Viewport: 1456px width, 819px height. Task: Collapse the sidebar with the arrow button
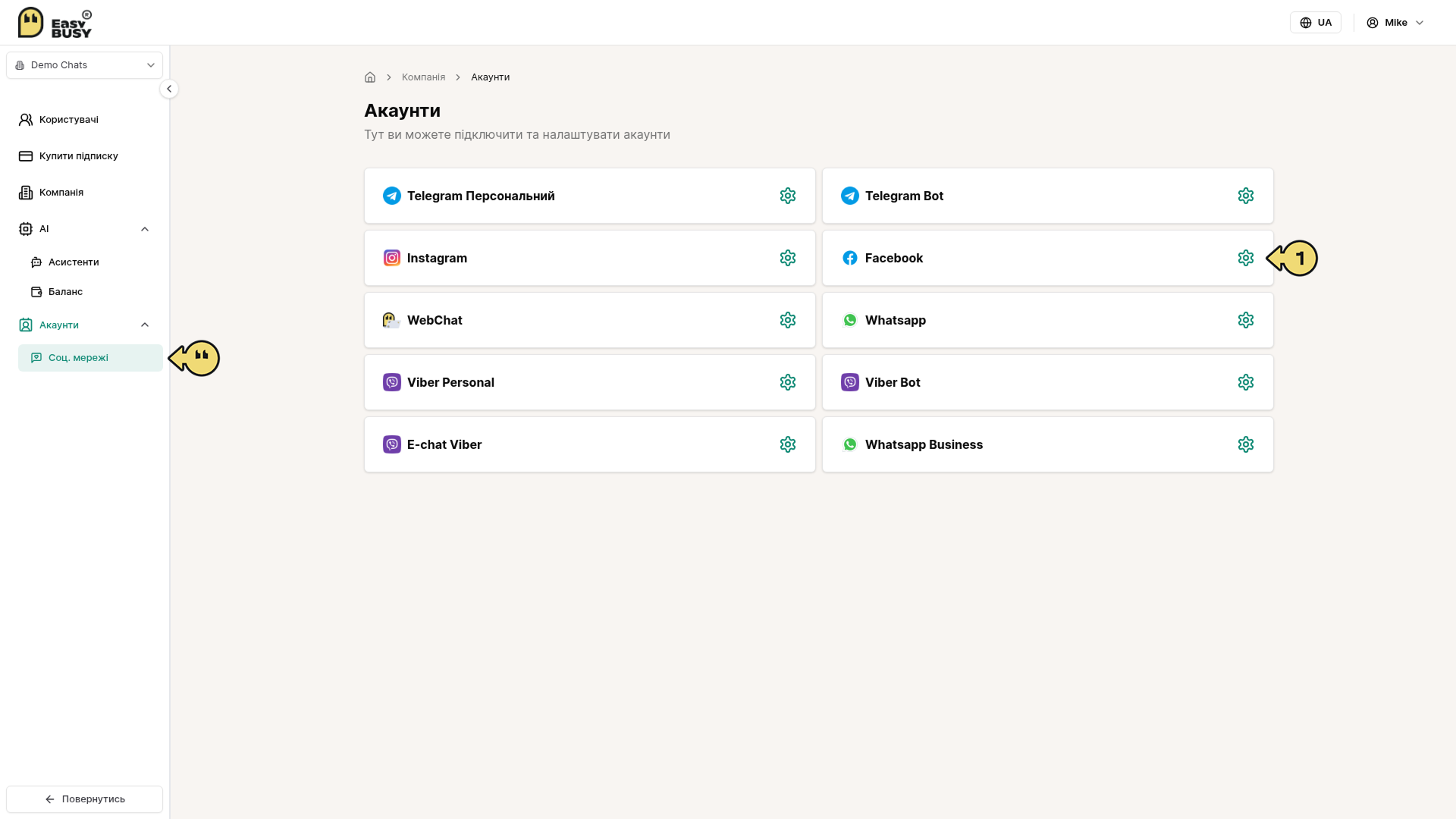[169, 89]
